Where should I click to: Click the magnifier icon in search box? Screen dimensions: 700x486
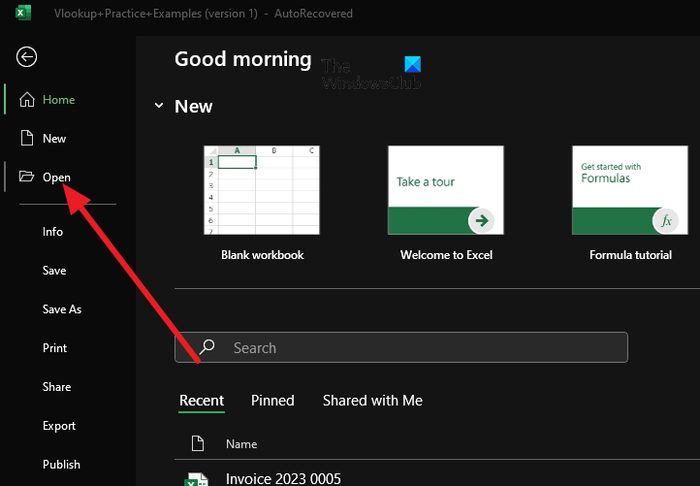207,347
